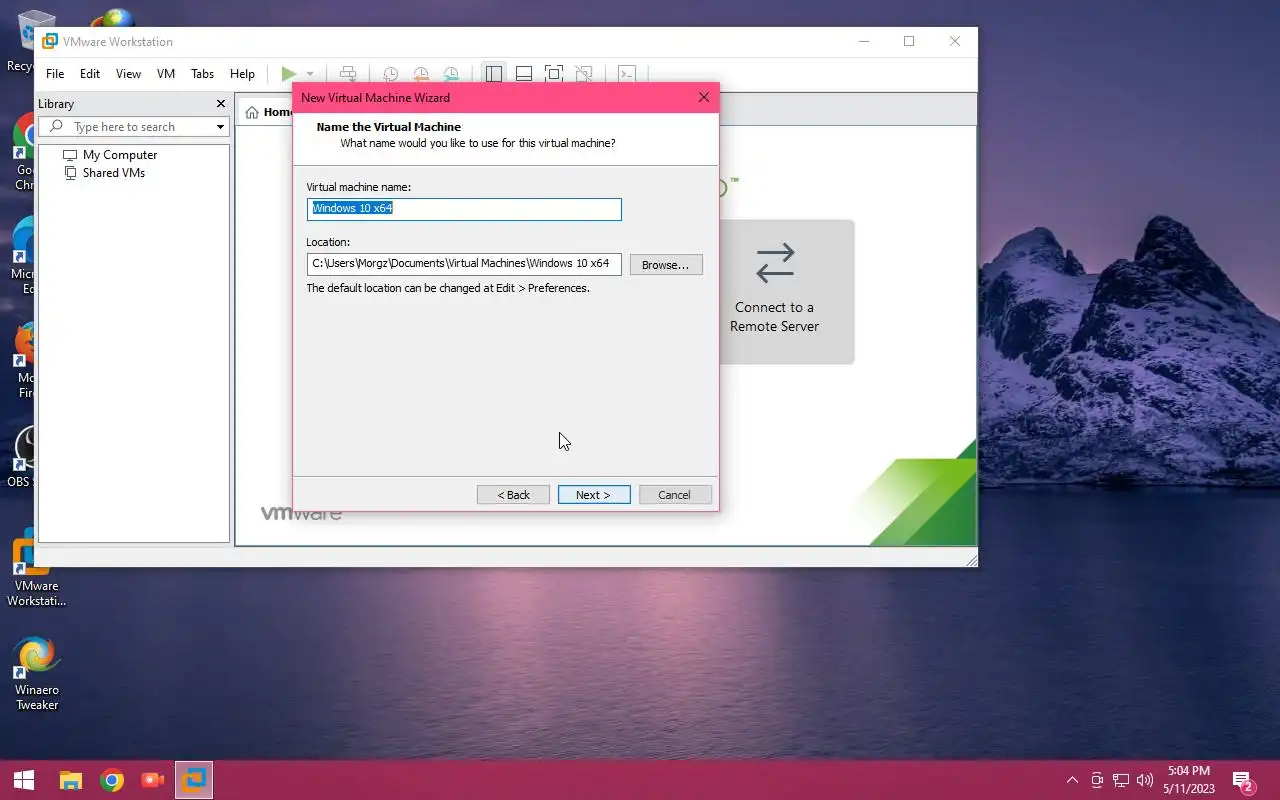Click the screen recorder taskbar icon
This screenshot has width=1280, height=800.
tap(153, 780)
